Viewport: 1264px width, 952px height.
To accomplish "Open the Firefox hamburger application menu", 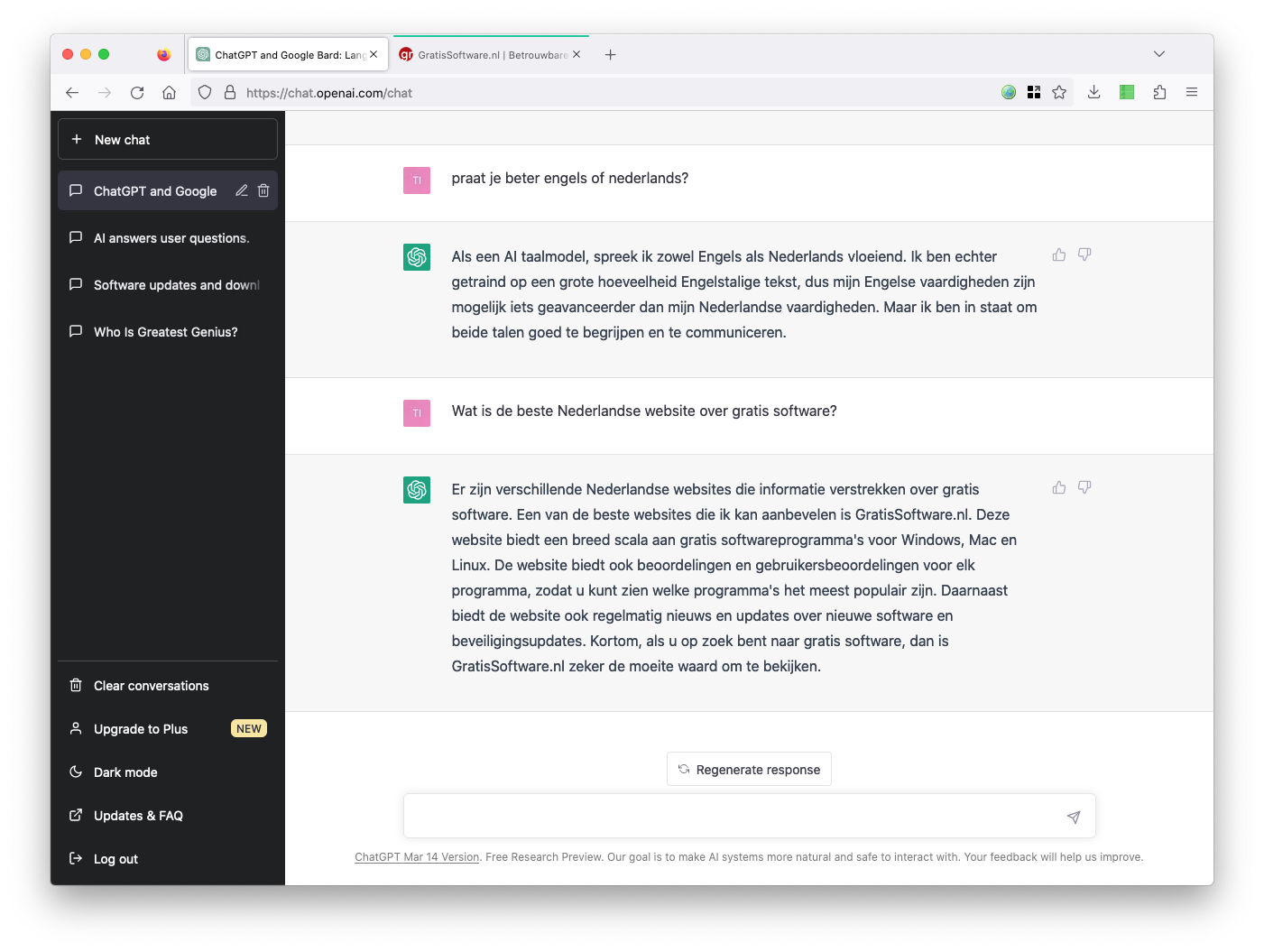I will (1192, 92).
